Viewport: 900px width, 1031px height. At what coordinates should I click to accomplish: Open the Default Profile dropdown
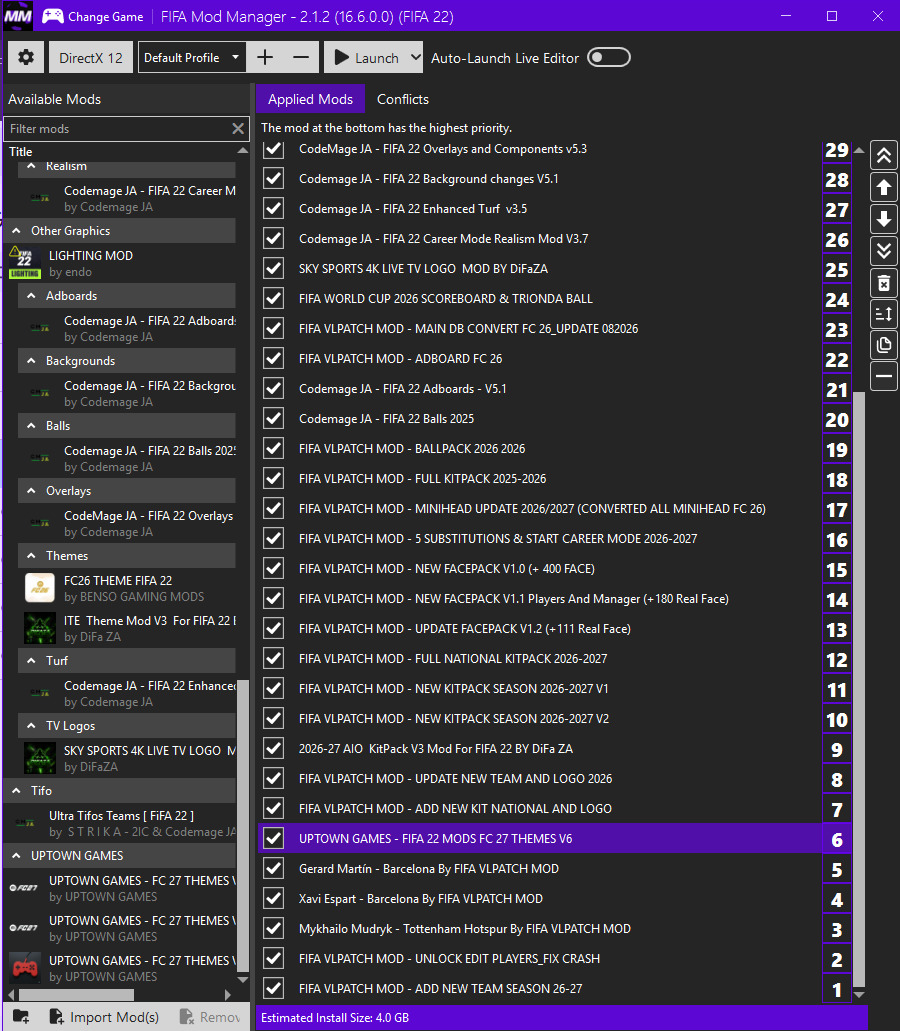coord(191,57)
